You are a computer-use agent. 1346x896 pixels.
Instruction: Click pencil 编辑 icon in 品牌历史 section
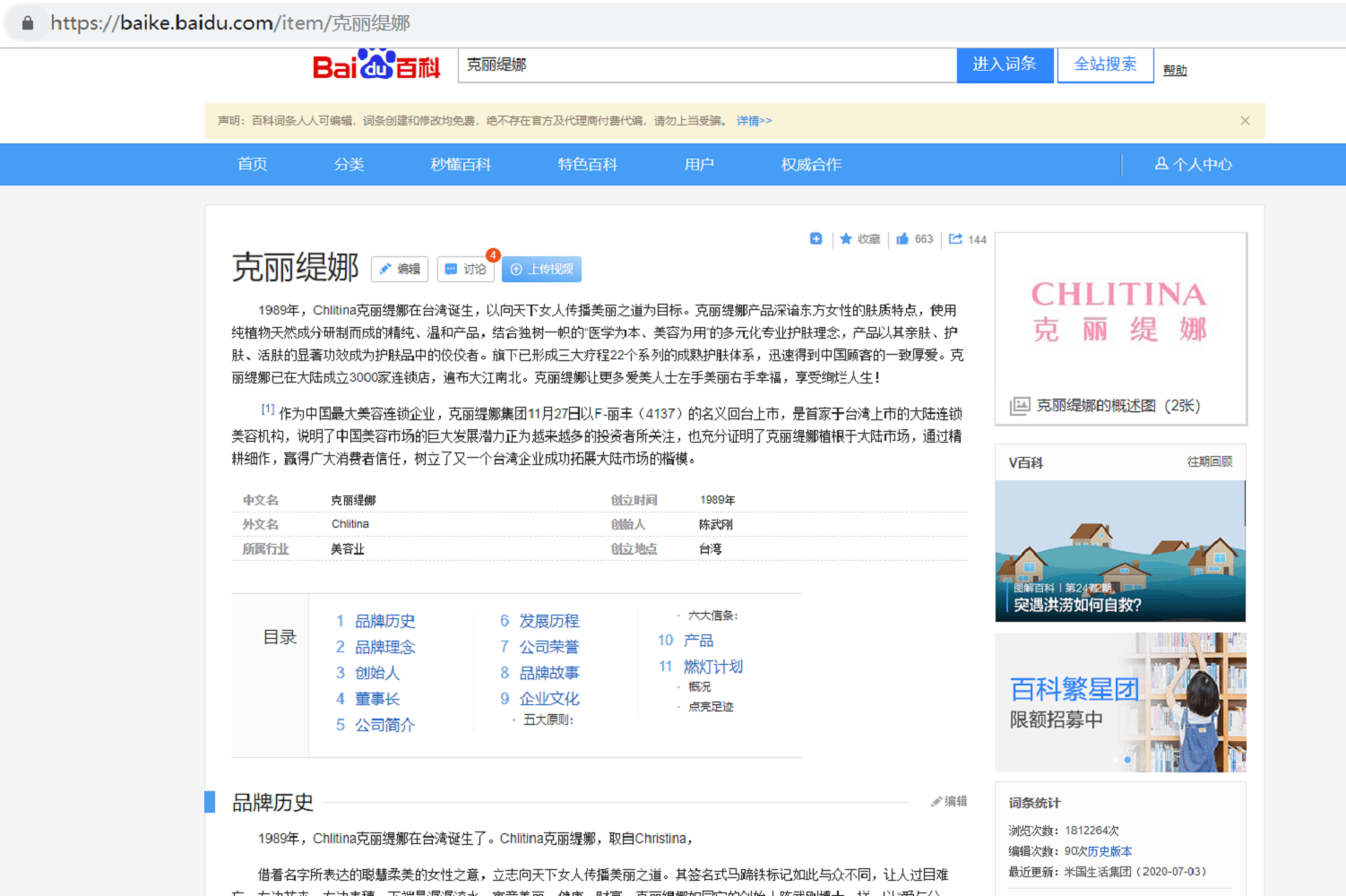click(936, 801)
